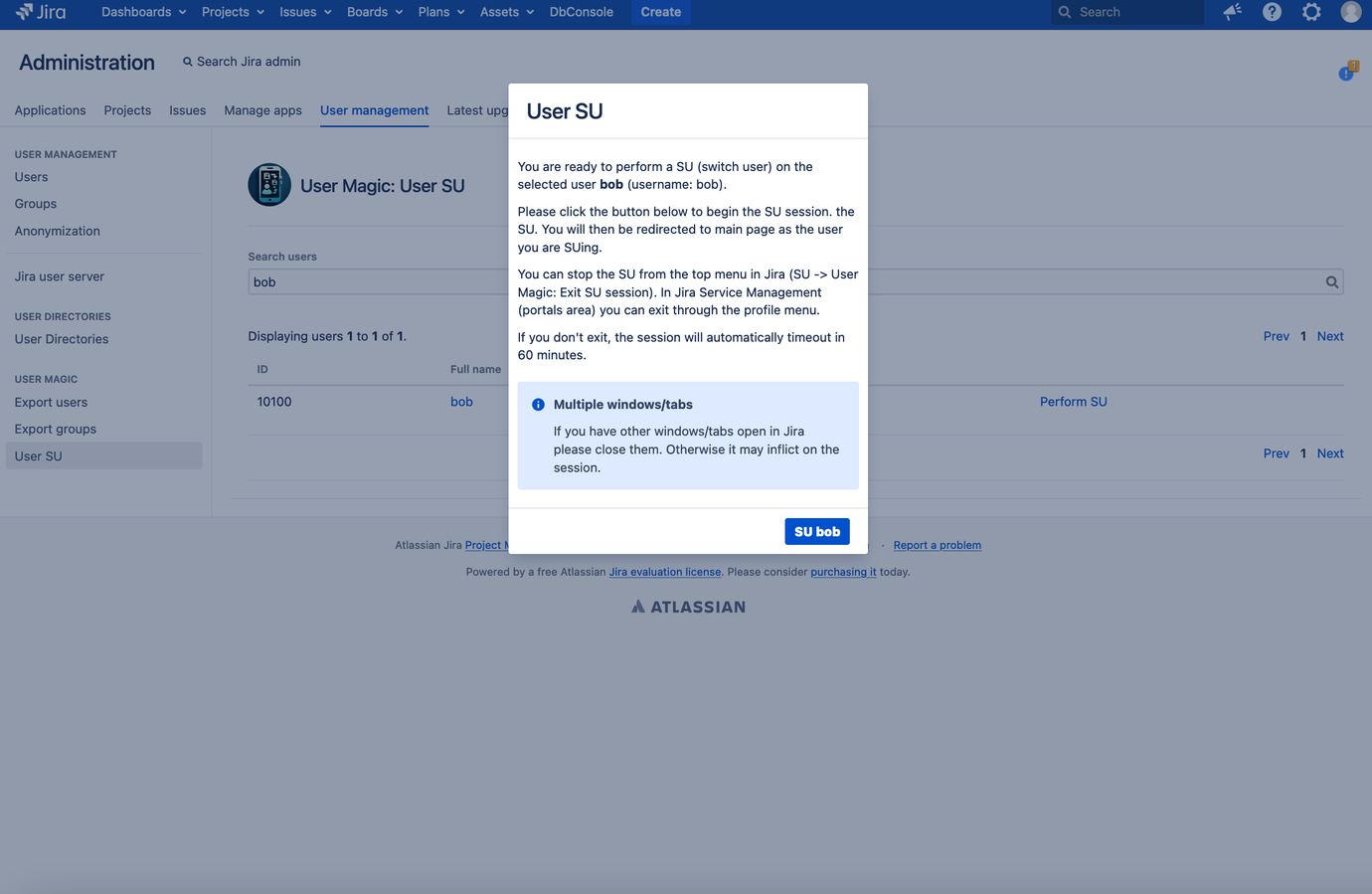Screen dimensions: 1372x894
Task: Click the Create button
Action: (661, 12)
